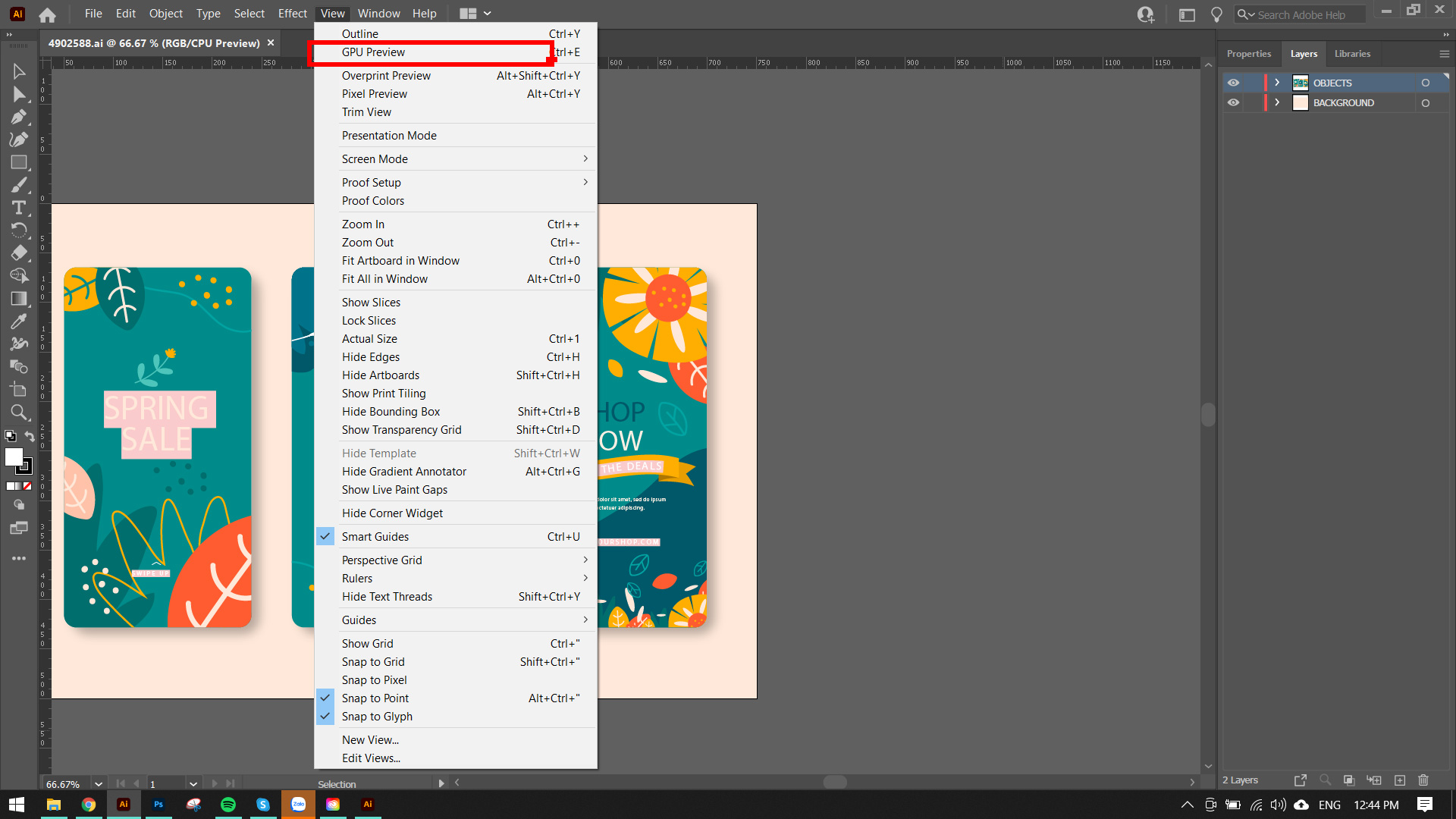
Task: Switch to the Properties tab
Action: [x=1248, y=54]
